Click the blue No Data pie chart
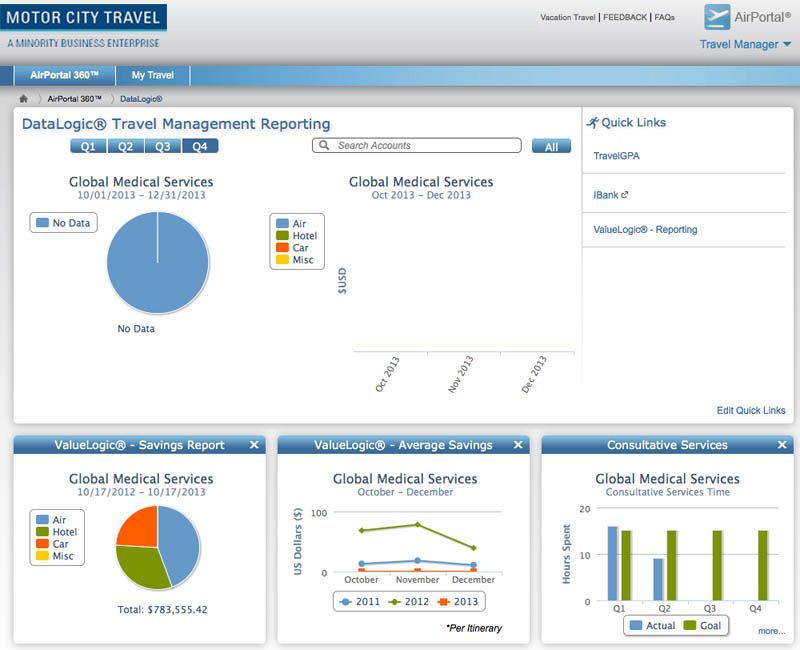The height and width of the screenshot is (650, 800). 158,263
